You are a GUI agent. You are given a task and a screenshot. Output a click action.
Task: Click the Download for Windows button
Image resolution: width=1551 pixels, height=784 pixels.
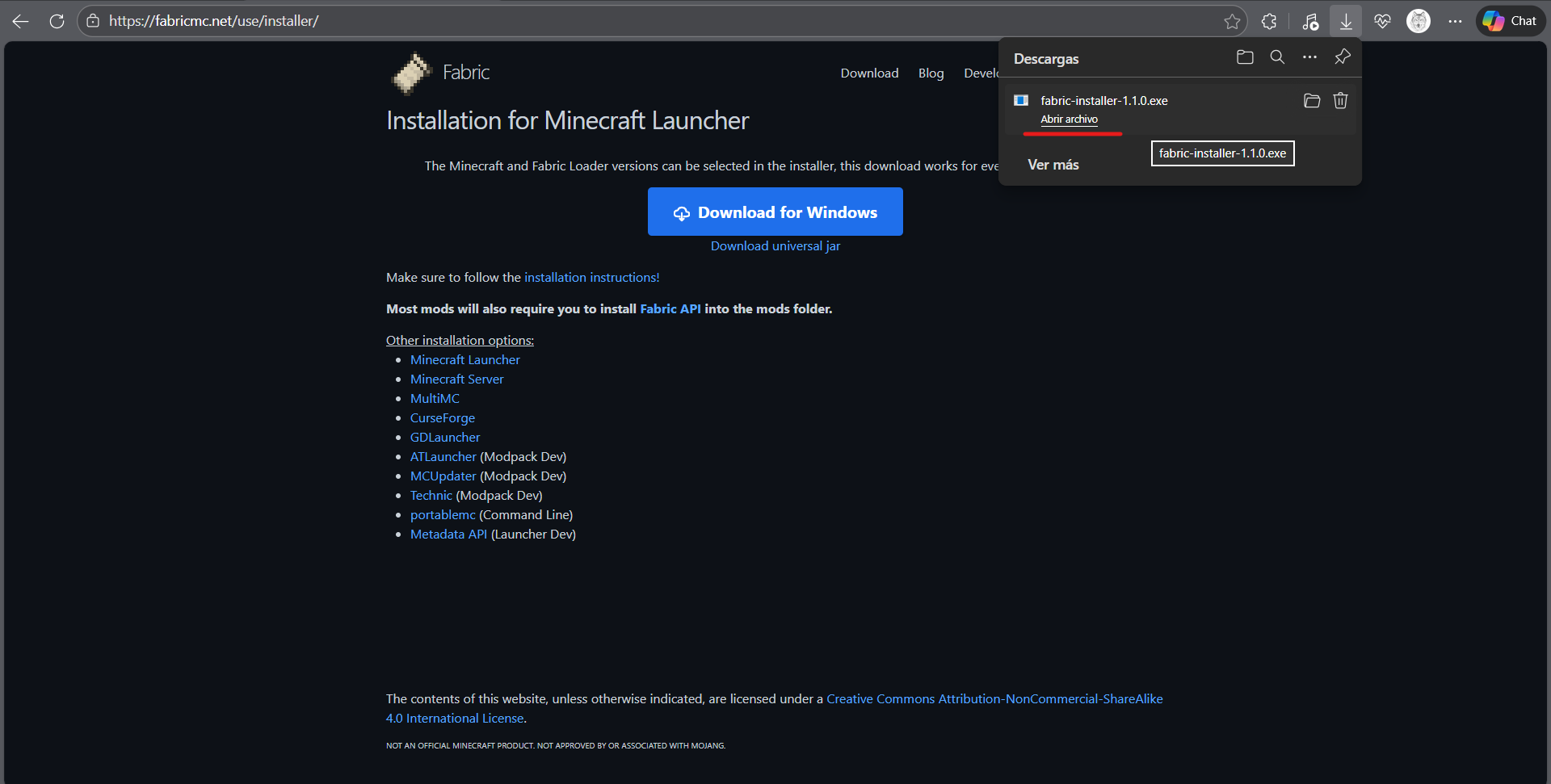(x=775, y=212)
